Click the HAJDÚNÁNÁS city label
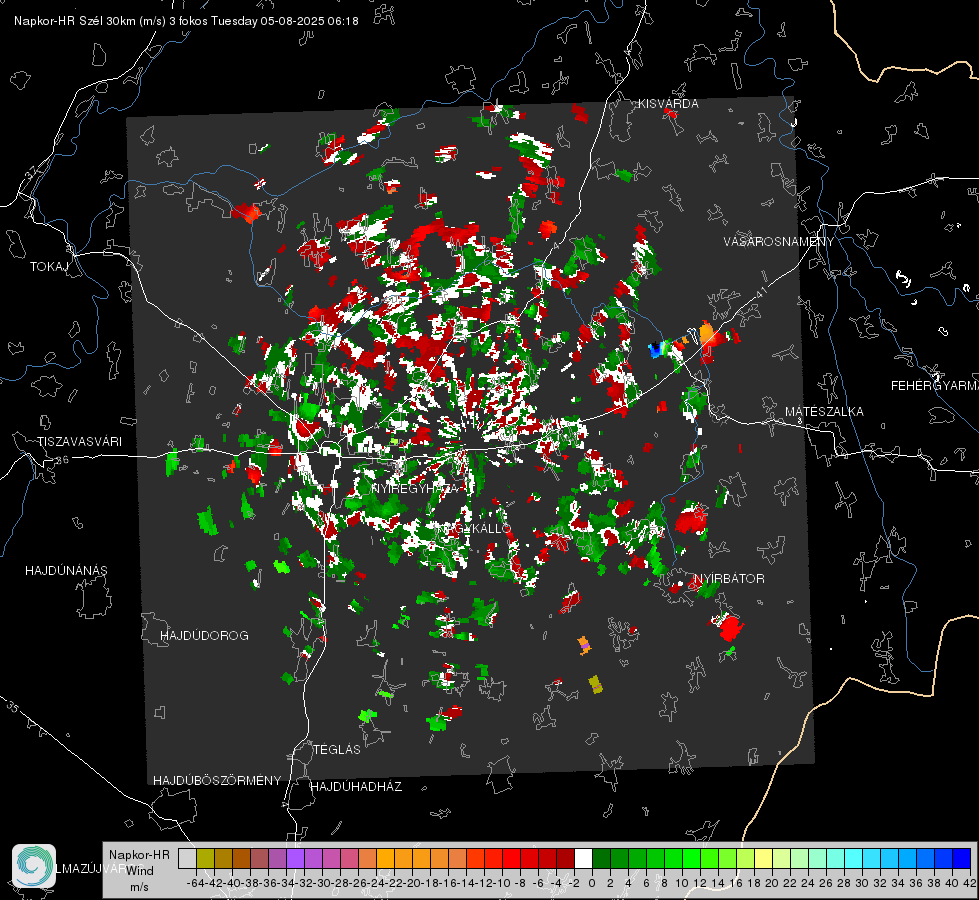This screenshot has height=900, width=979. coord(66,571)
